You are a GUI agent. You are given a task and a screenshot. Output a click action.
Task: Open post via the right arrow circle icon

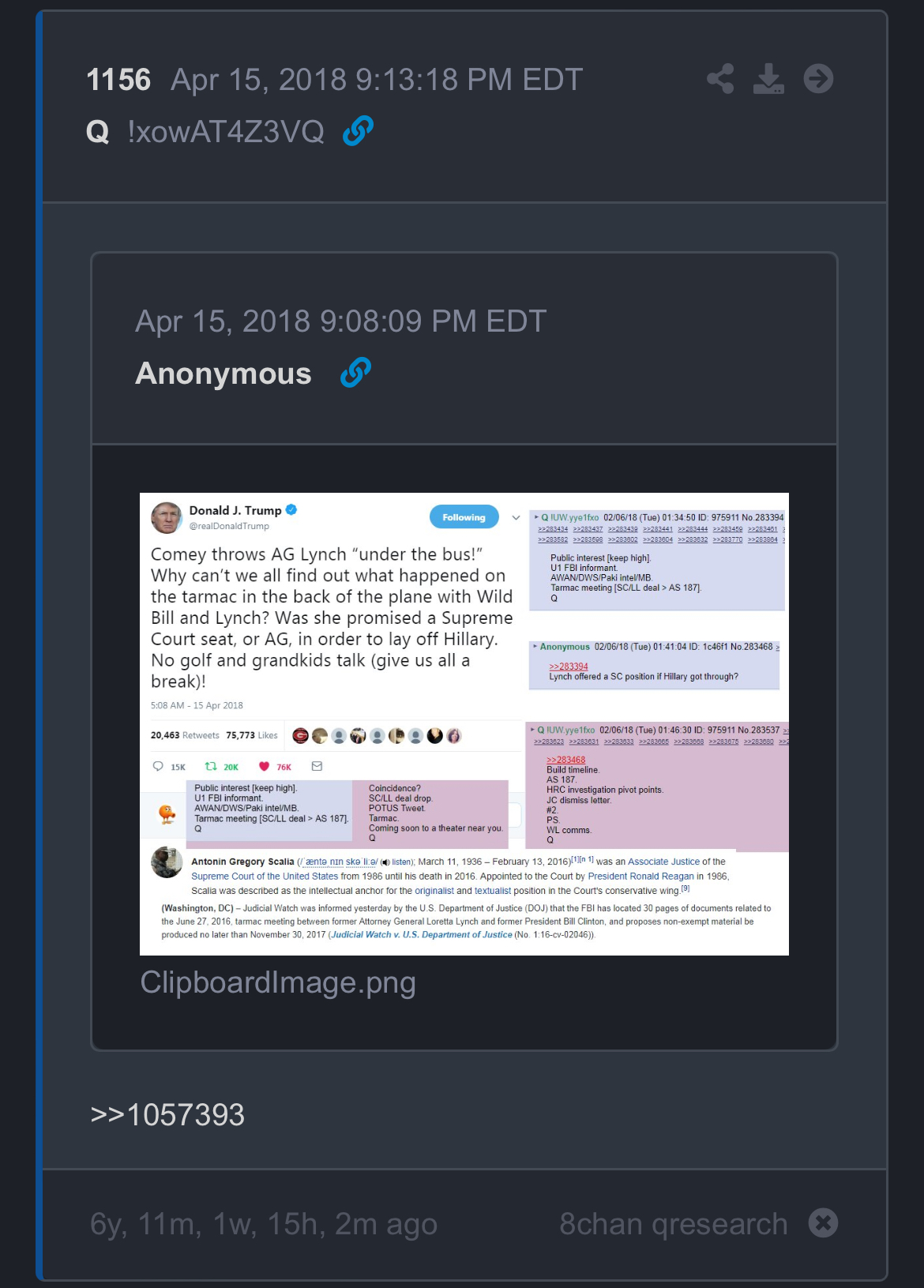[818, 79]
